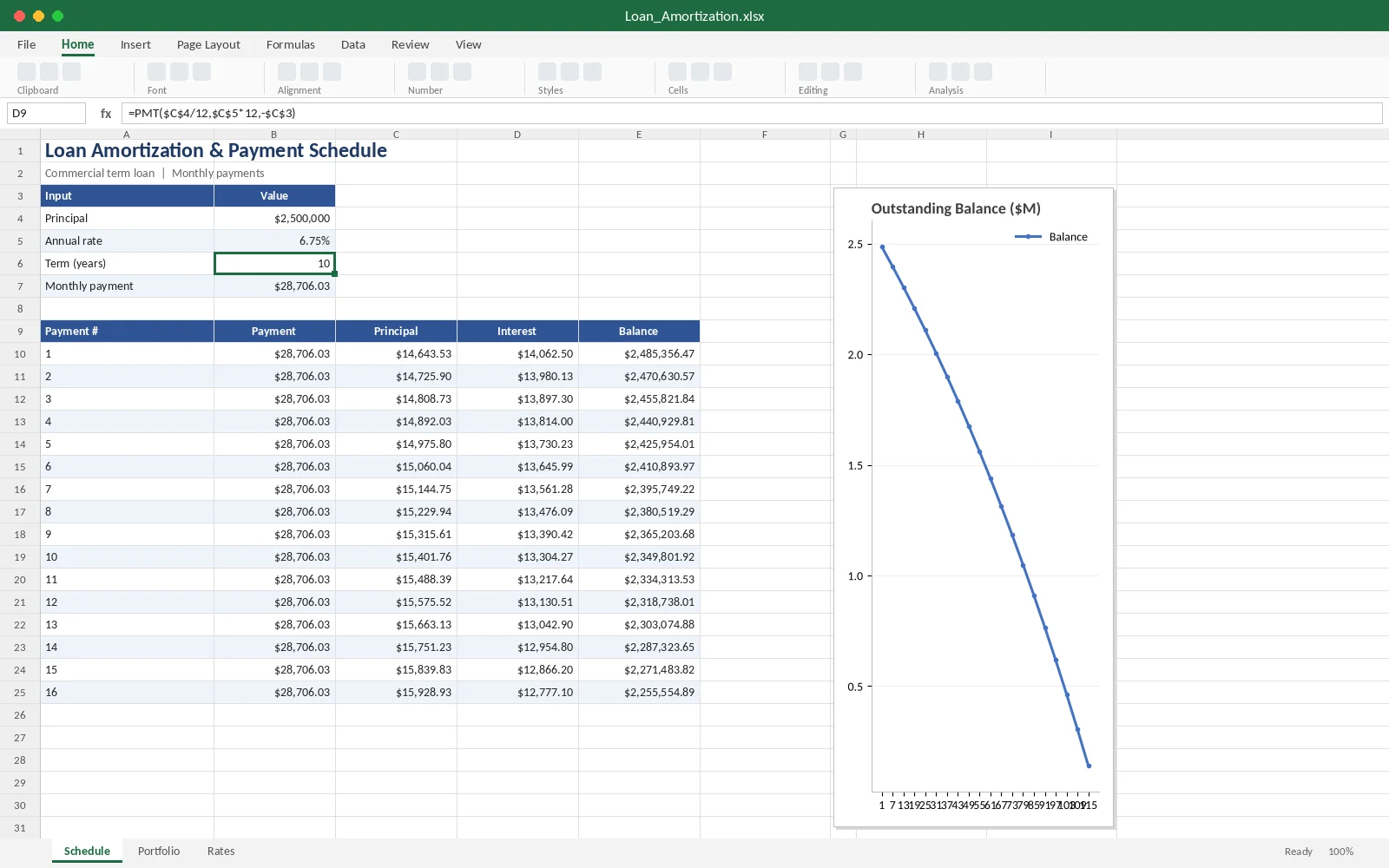Select the Home ribbon tab

(78, 44)
